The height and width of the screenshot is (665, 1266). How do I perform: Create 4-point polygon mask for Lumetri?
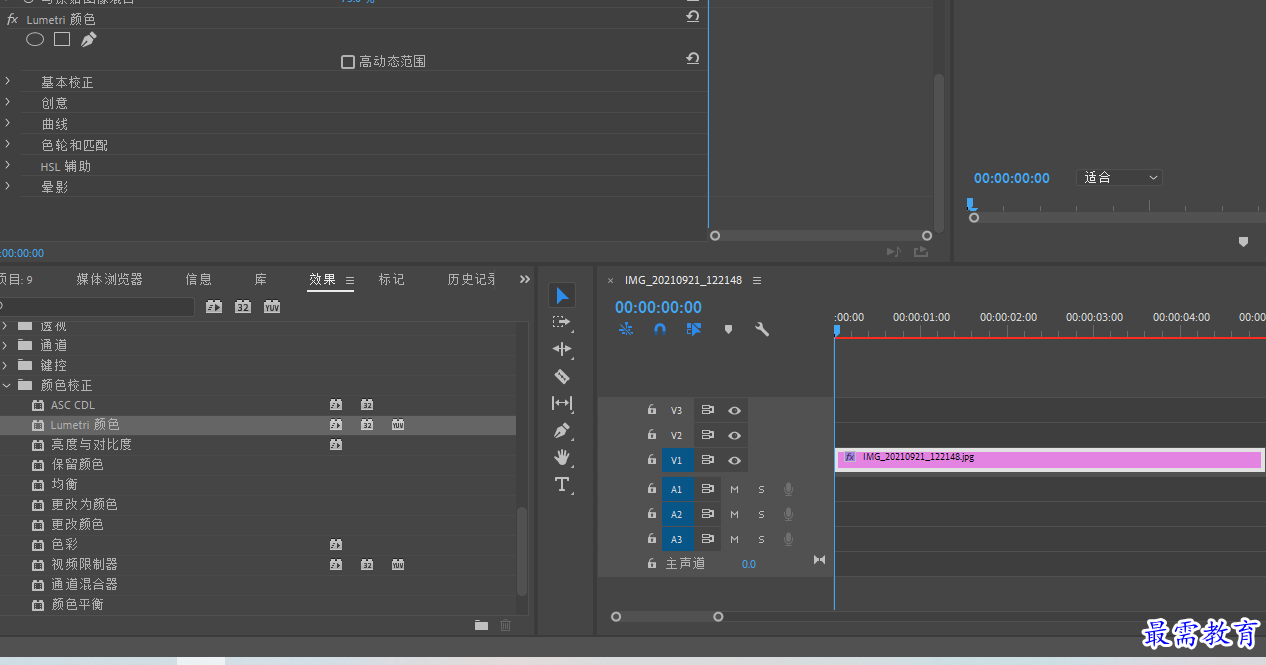pyautogui.click(x=62, y=40)
